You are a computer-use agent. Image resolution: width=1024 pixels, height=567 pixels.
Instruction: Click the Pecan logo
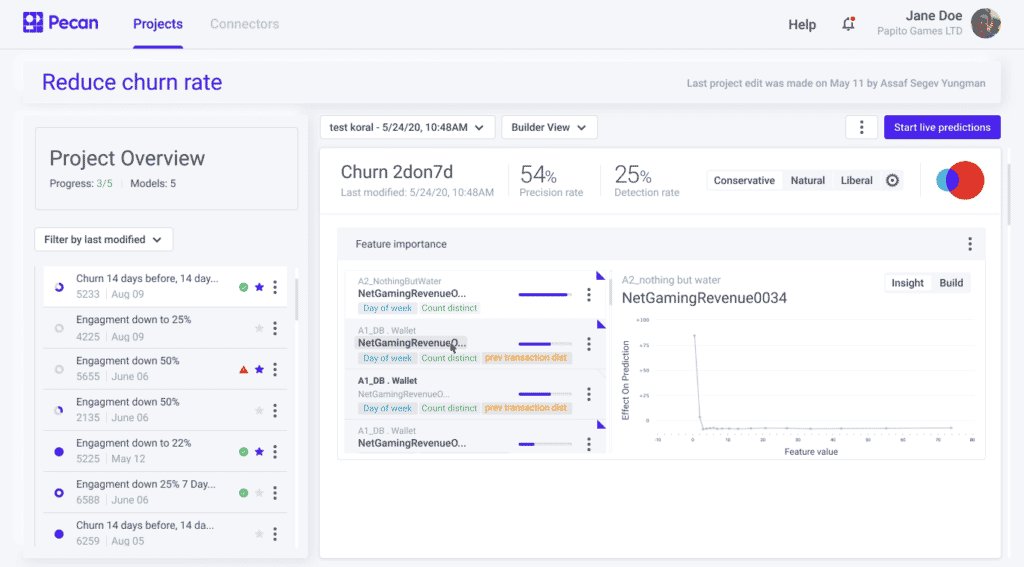click(x=60, y=23)
